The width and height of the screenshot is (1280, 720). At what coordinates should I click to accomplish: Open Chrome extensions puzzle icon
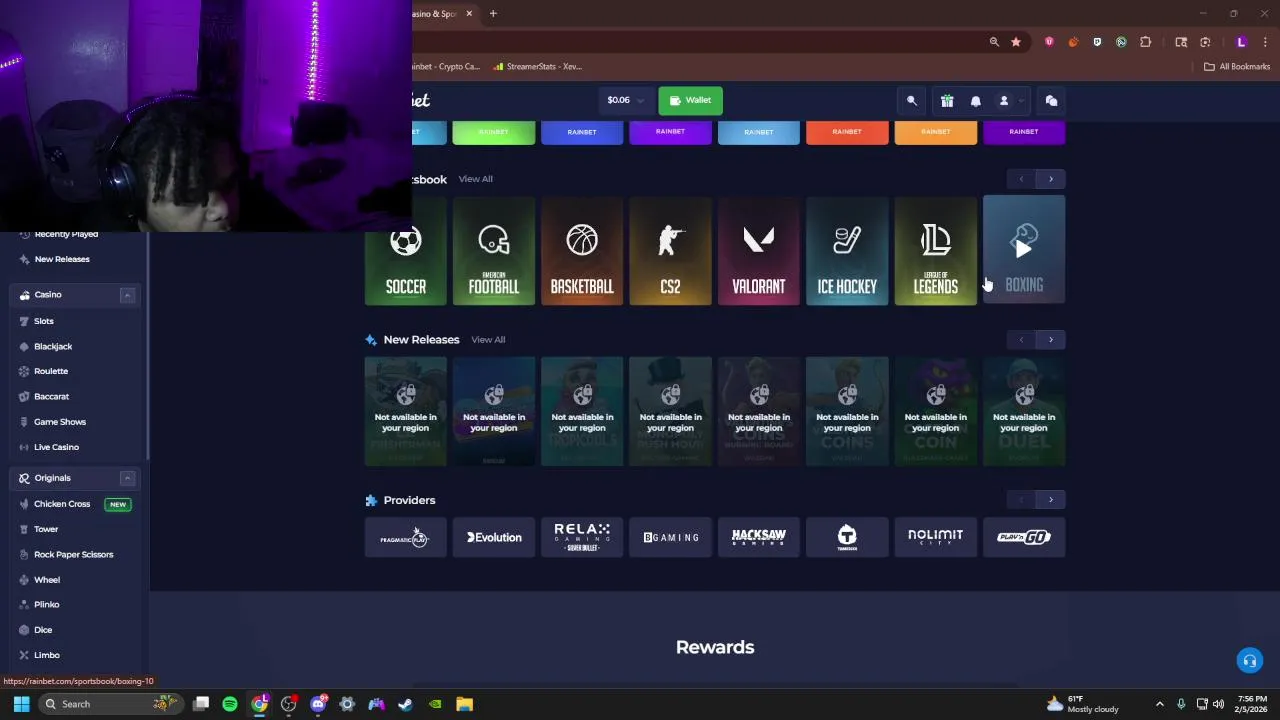coord(1145,42)
